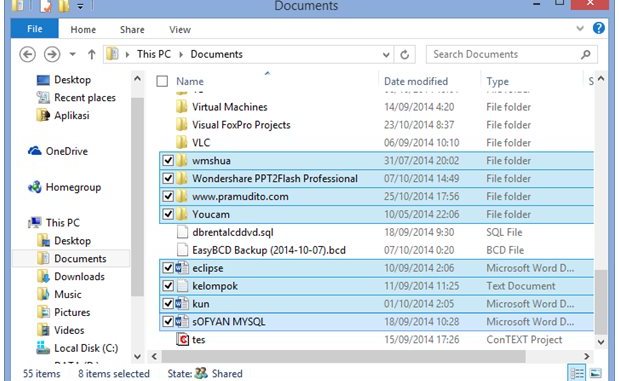Image resolution: width=619 pixels, height=381 pixels.
Task: Select This PC in the navigation pane
Action: 63,222
